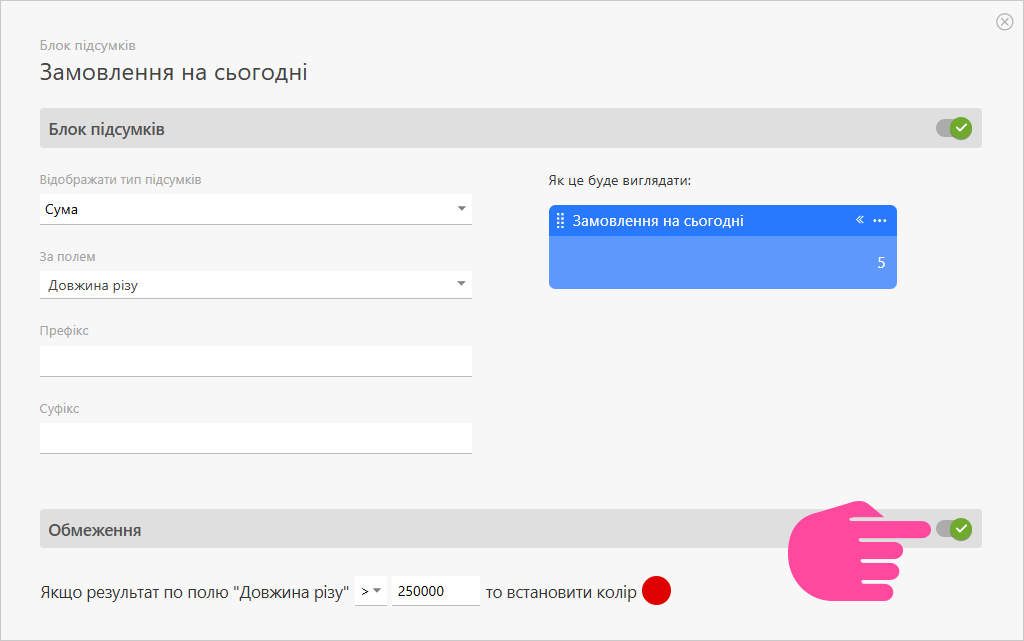Click the Префікс input field

[x=255, y=361]
